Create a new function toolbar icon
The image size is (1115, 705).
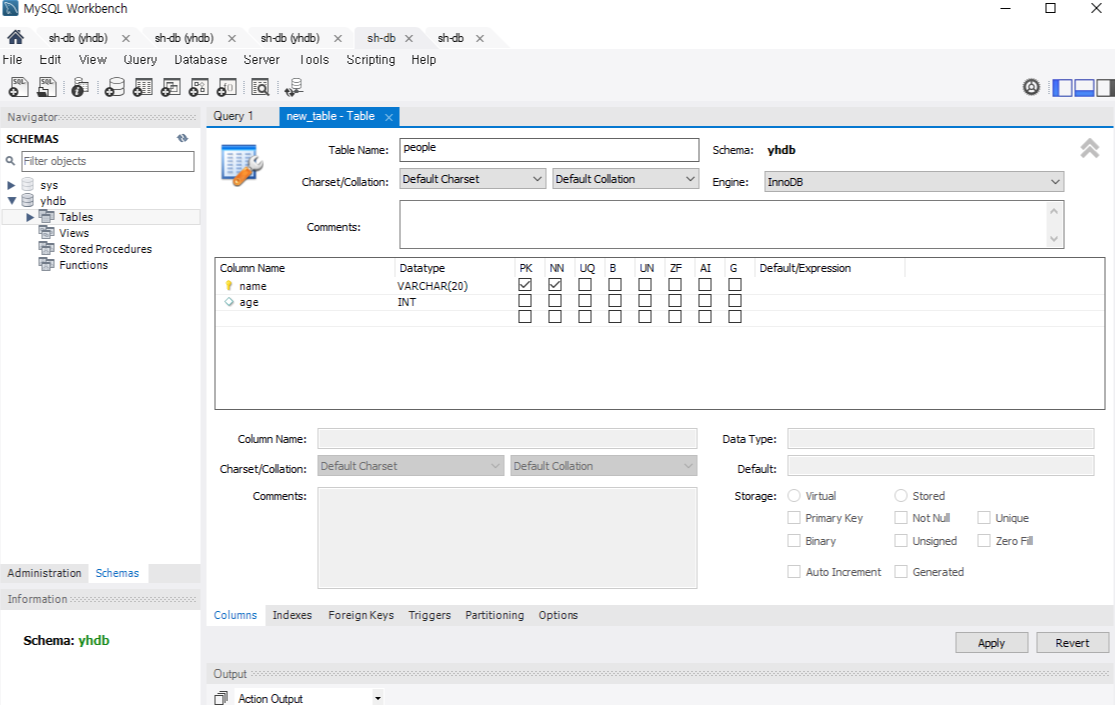[x=227, y=87]
